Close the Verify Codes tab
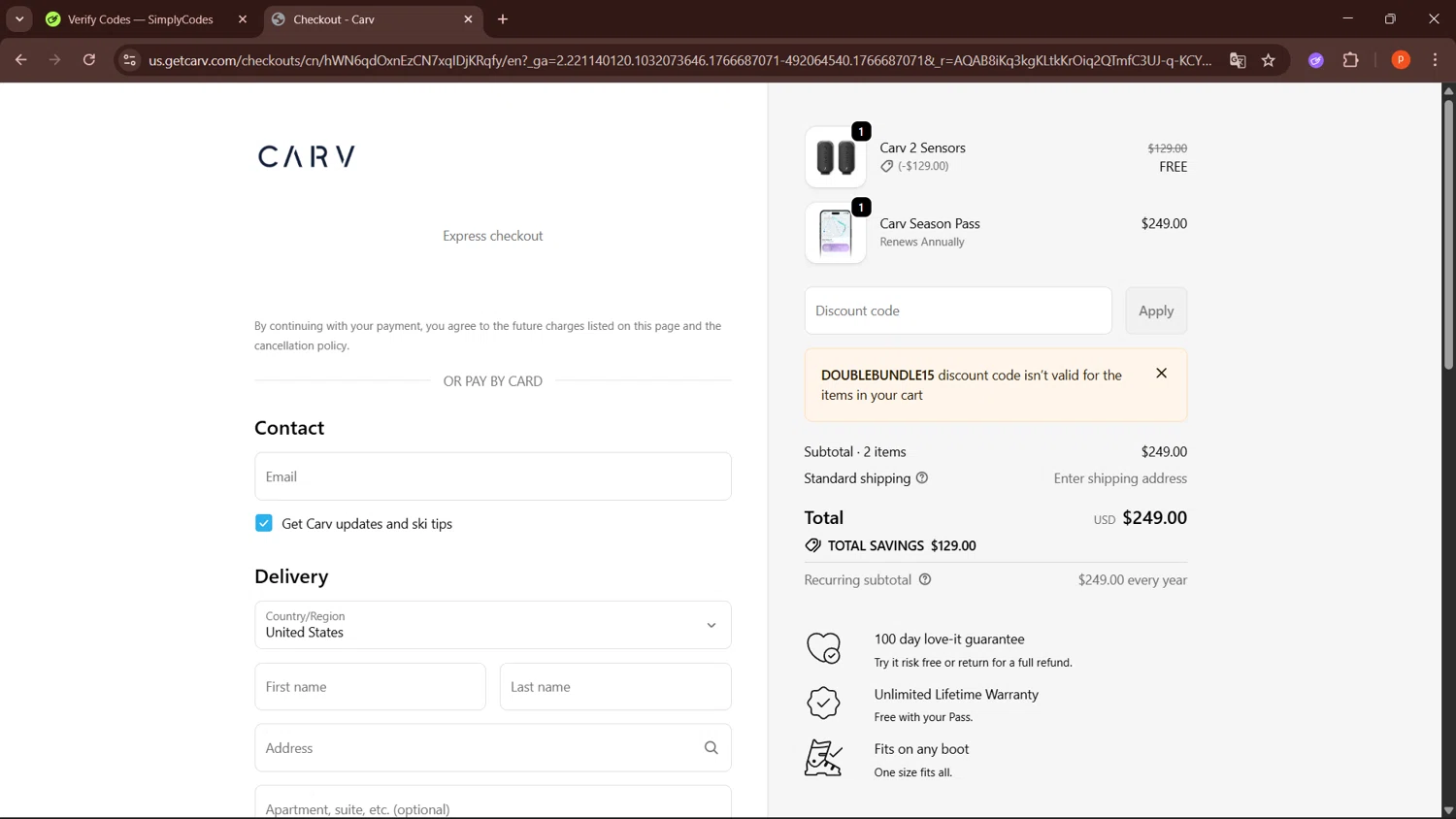This screenshot has height=819, width=1456. click(243, 19)
